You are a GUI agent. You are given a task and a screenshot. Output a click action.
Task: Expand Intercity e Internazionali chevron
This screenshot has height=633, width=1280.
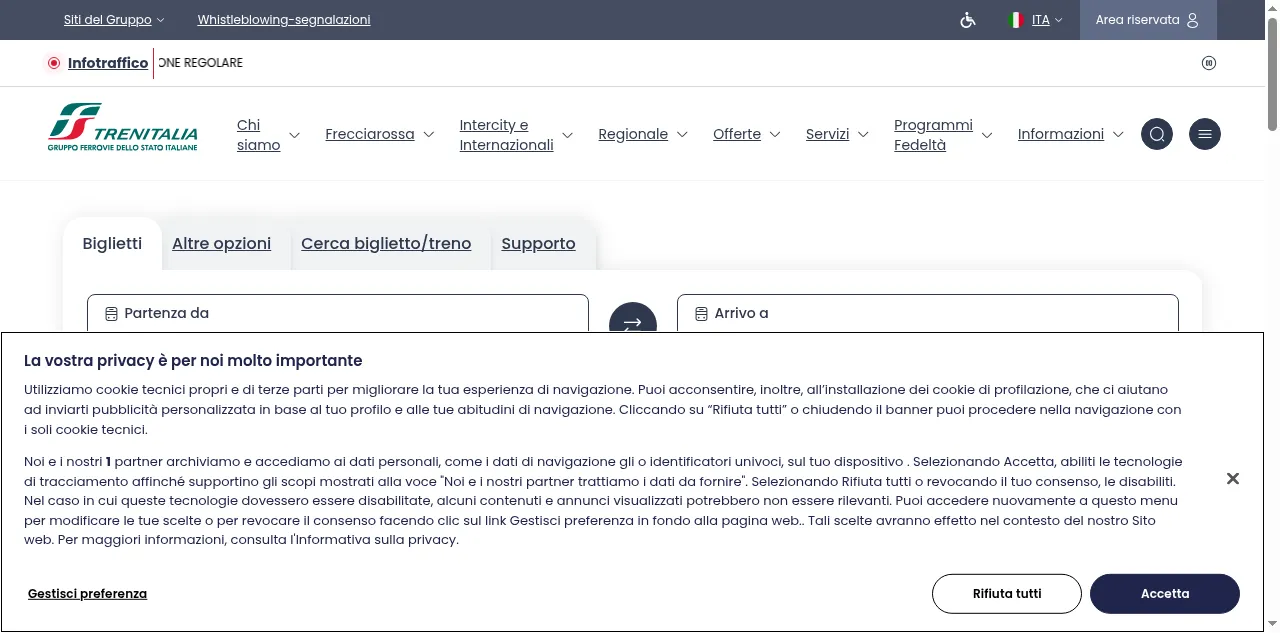tap(567, 135)
